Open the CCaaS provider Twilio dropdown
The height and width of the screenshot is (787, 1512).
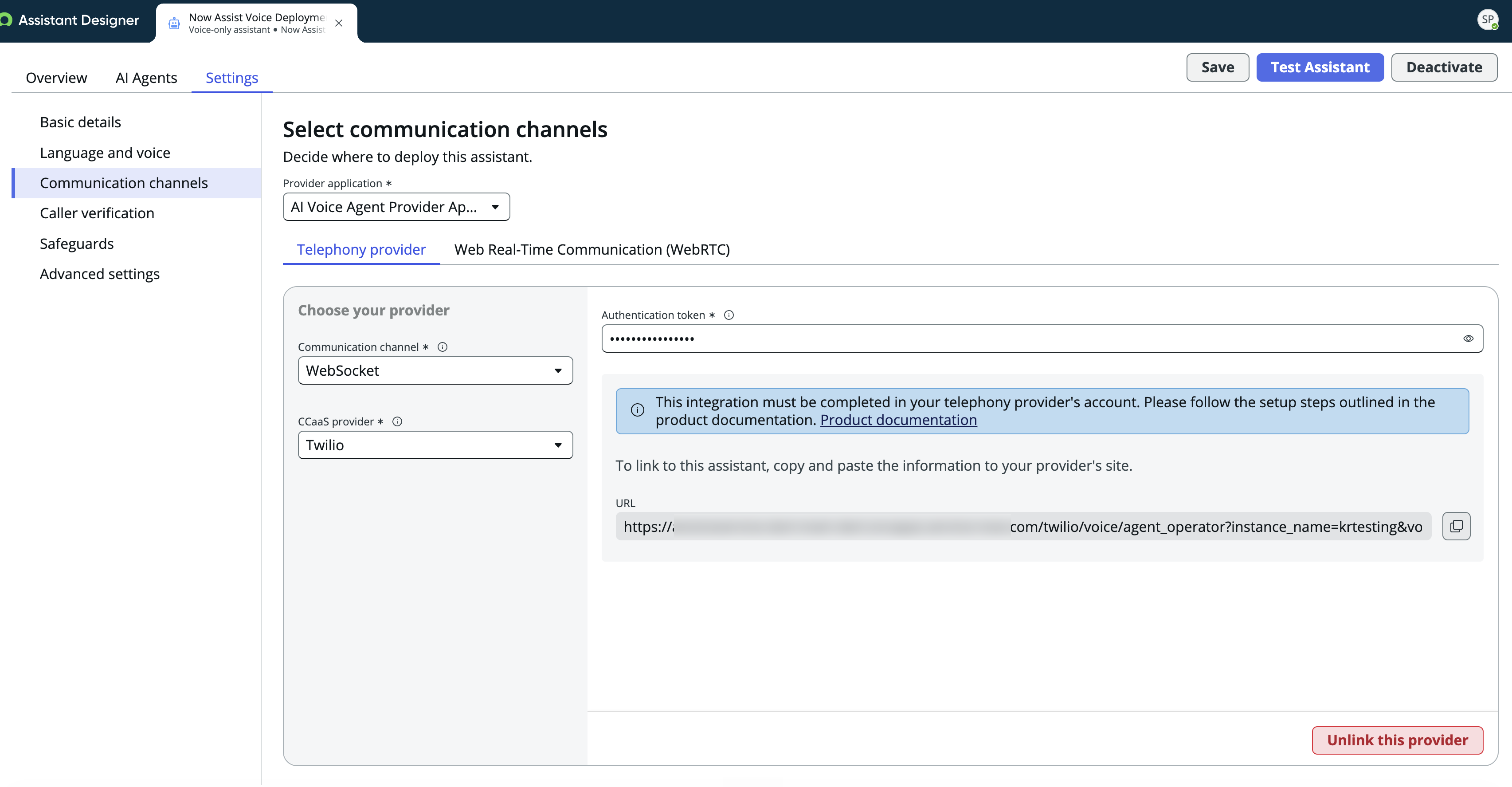pyautogui.click(x=435, y=445)
